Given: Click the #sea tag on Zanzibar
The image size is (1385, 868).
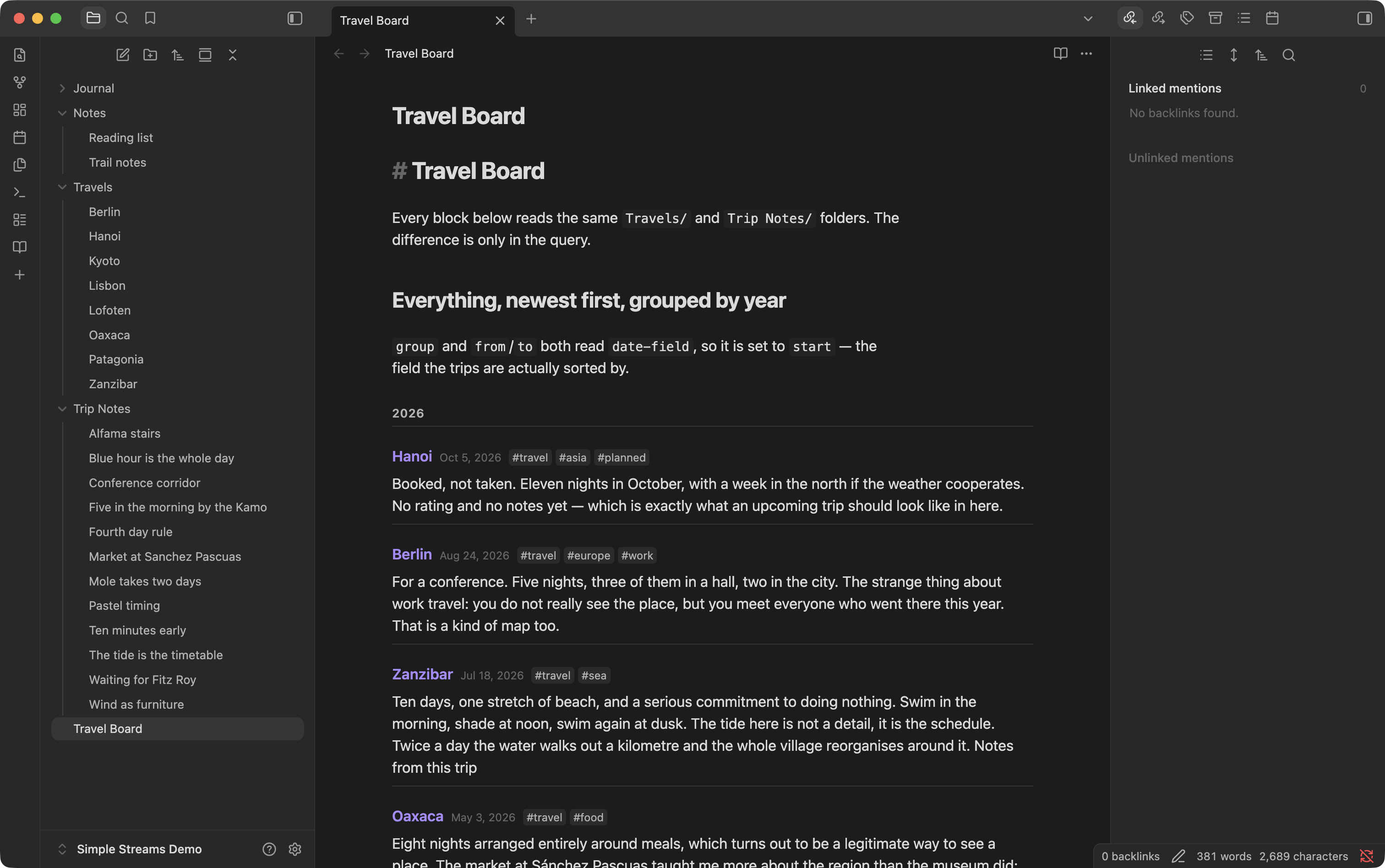Looking at the screenshot, I should pyautogui.click(x=593, y=676).
